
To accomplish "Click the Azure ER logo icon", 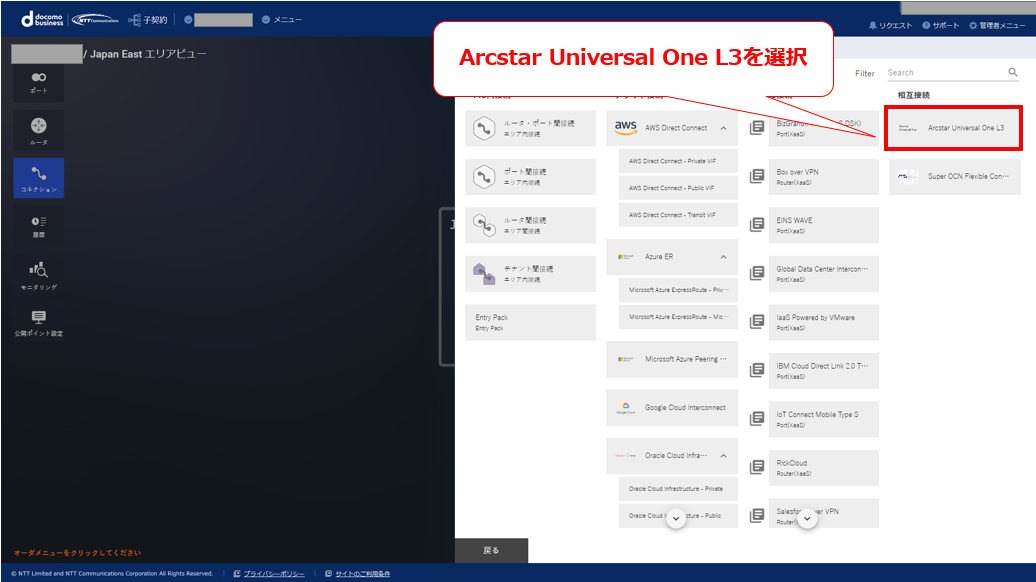I will click(626, 257).
